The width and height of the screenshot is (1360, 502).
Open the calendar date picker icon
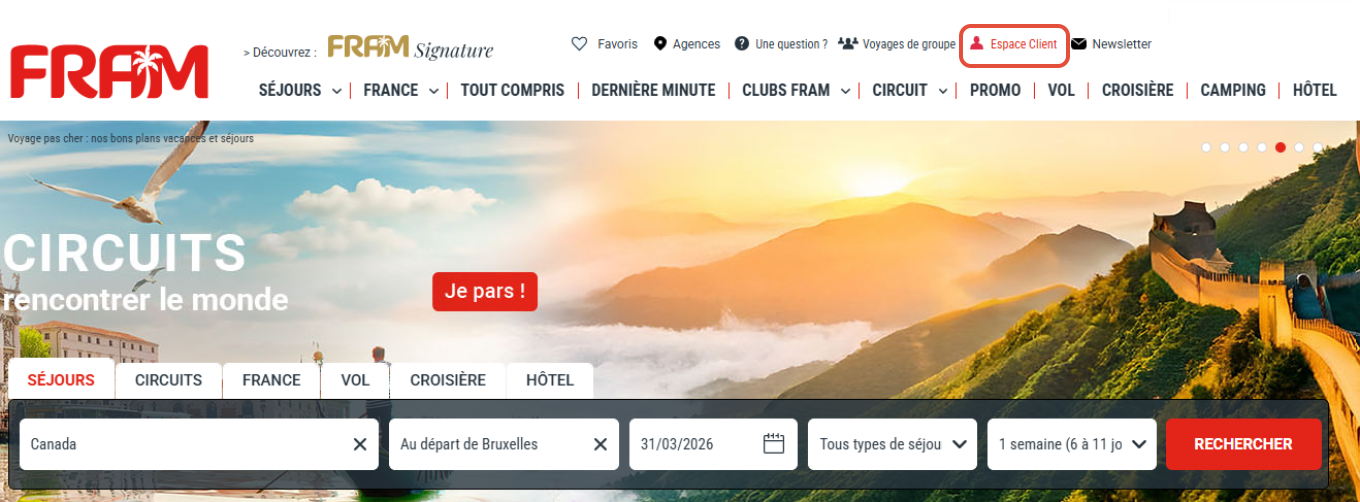click(x=774, y=444)
